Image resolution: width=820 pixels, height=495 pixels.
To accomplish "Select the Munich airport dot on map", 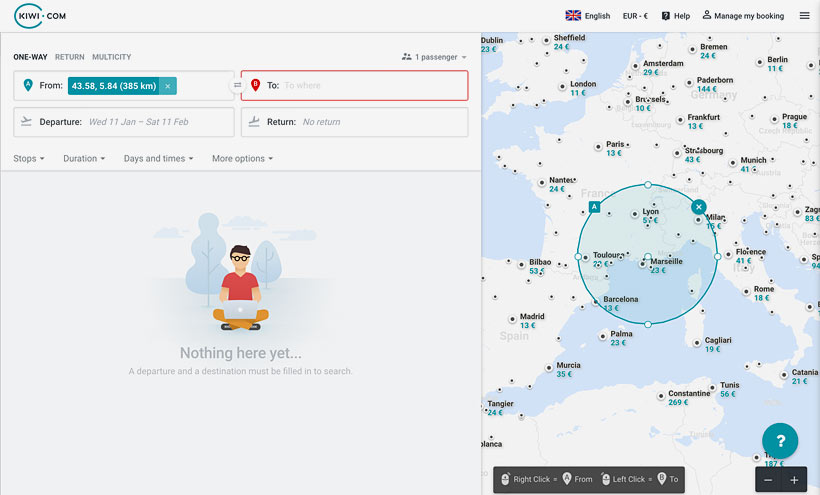I will click(x=733, y=163).
